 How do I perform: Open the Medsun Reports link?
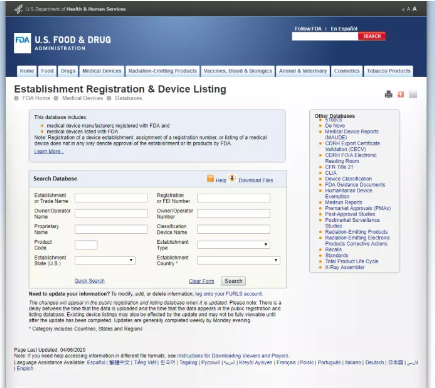click(x=343, y=202)
